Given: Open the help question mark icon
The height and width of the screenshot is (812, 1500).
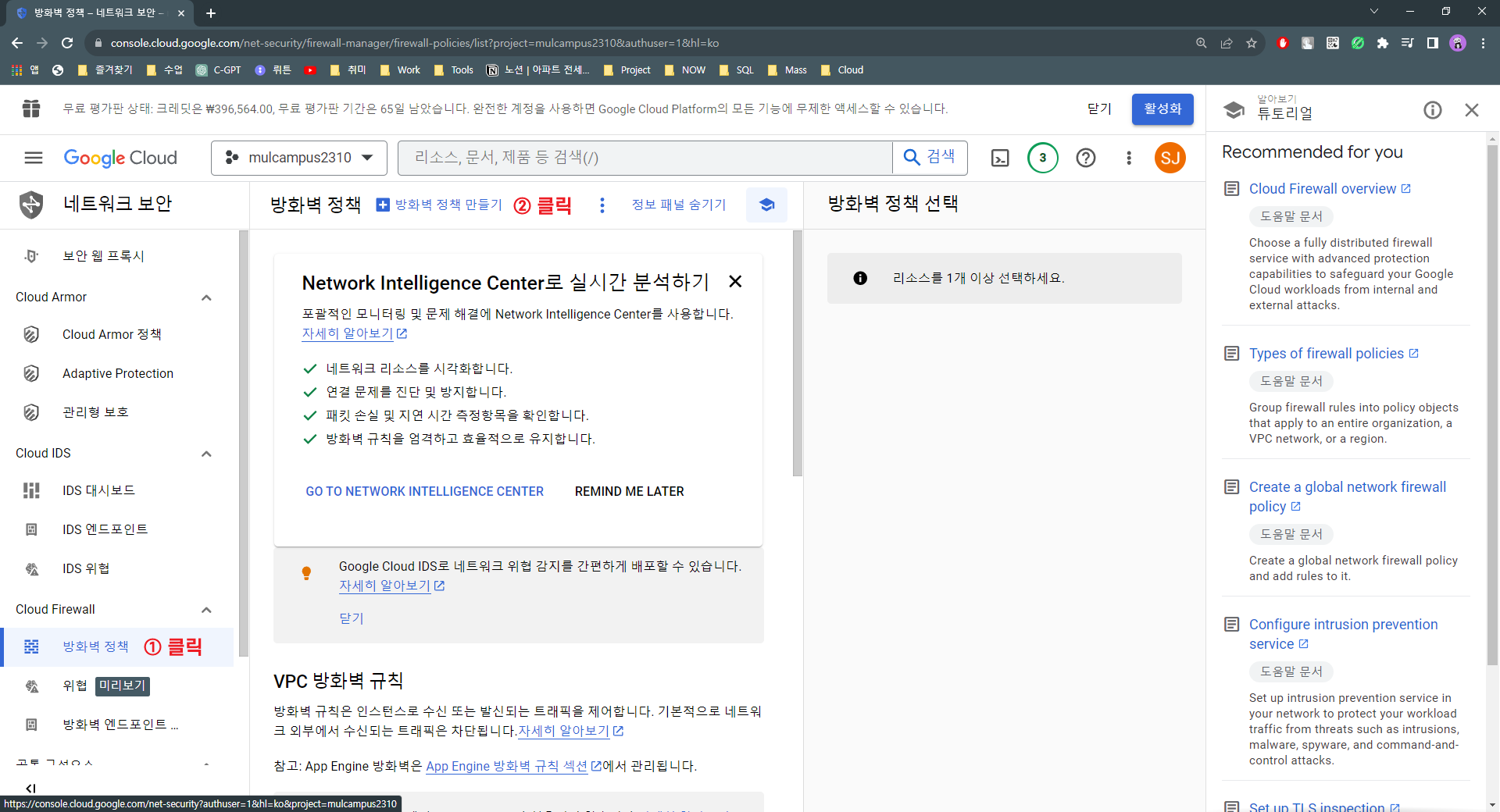Looking at the screenshot, I should (1086, 158).
